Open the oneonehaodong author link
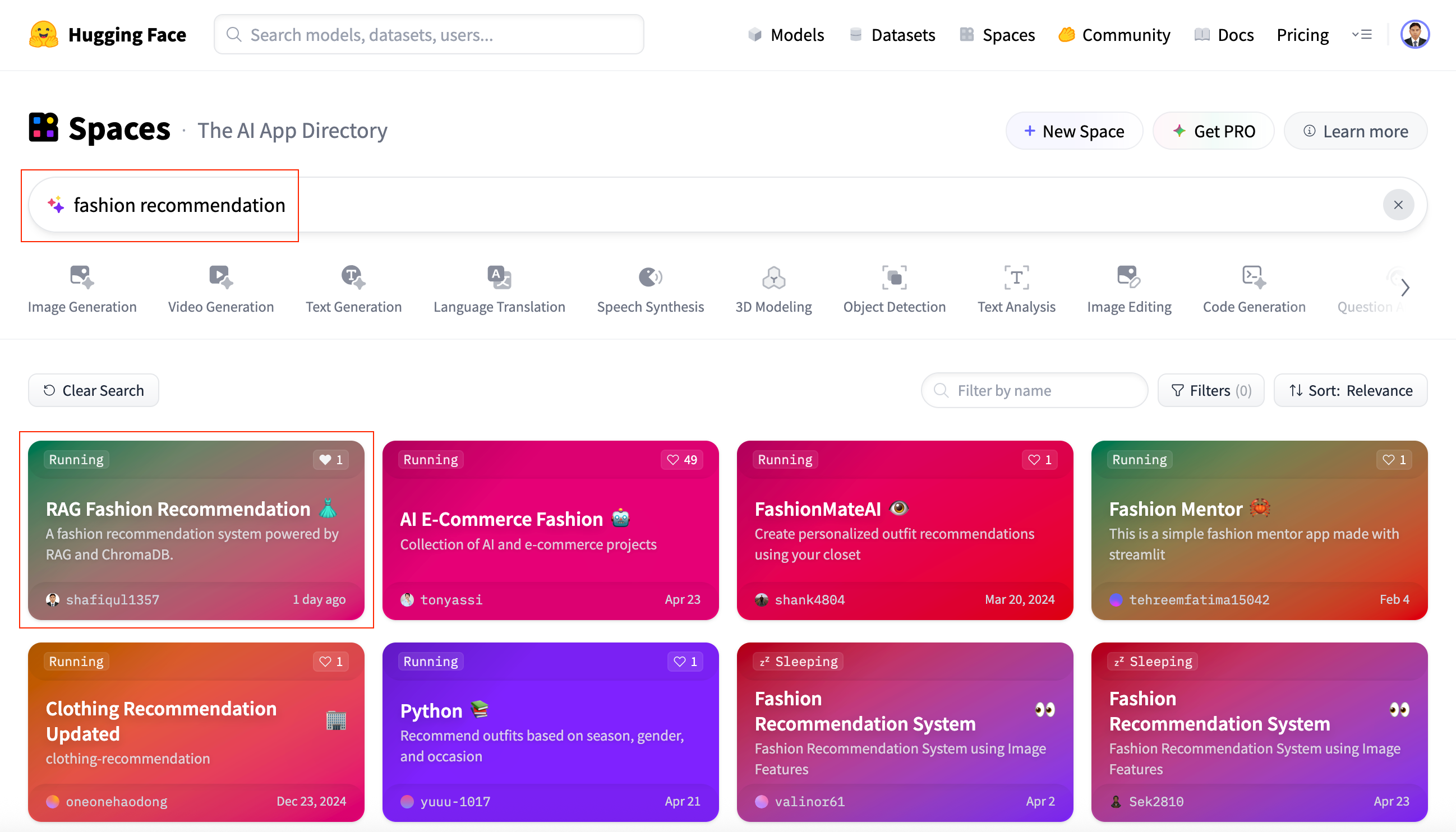 107,802
